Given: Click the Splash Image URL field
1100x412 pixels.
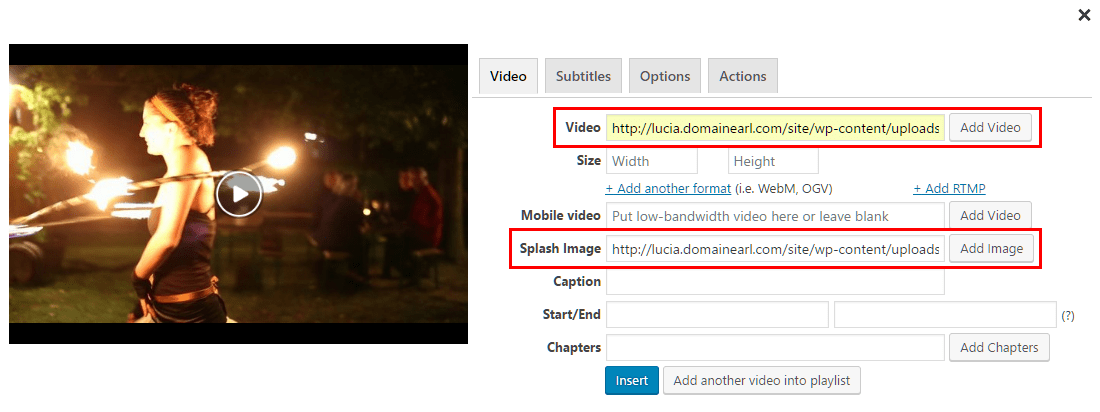Looking at the screenshot, I should (x=775, y=248).
